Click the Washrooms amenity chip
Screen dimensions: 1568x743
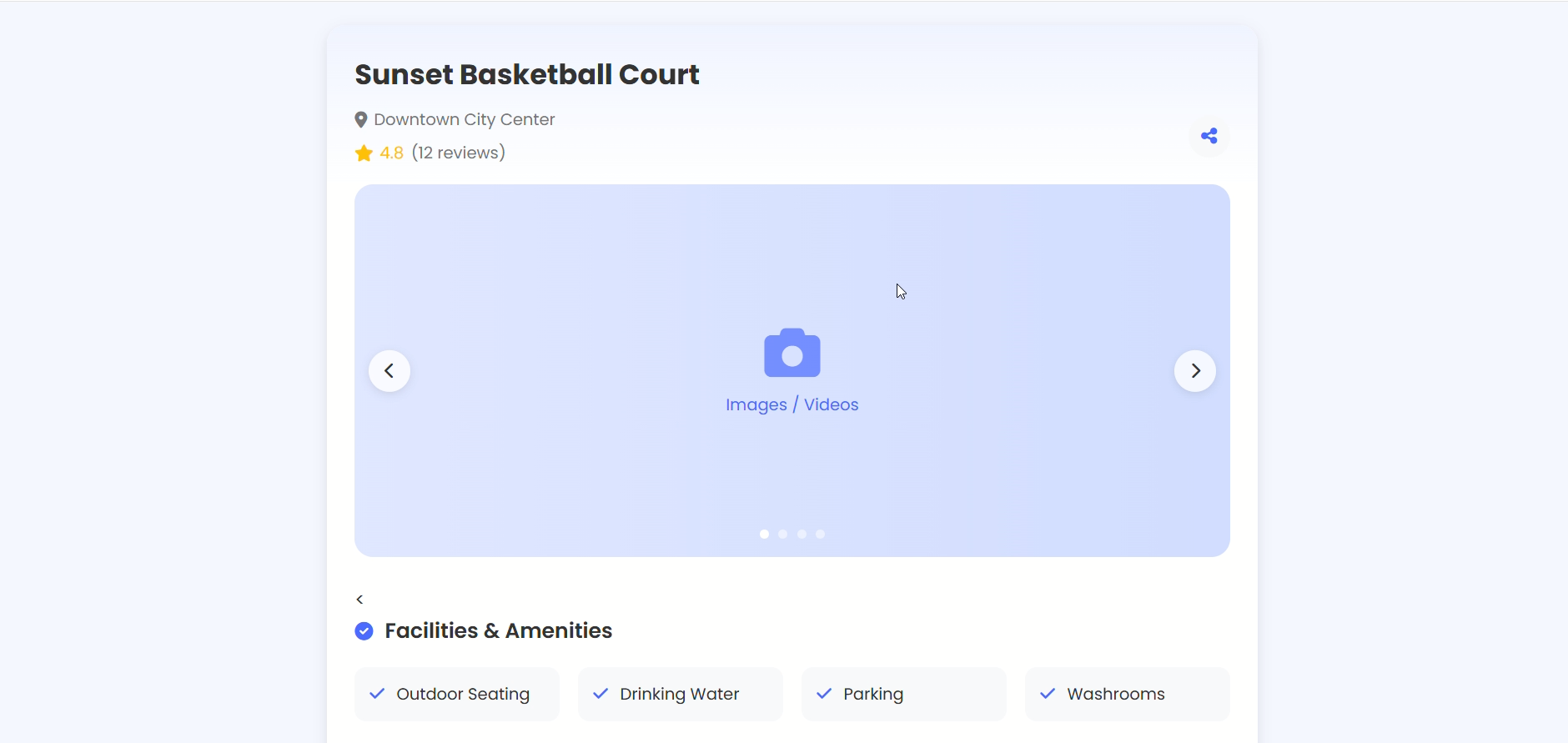1127,694
